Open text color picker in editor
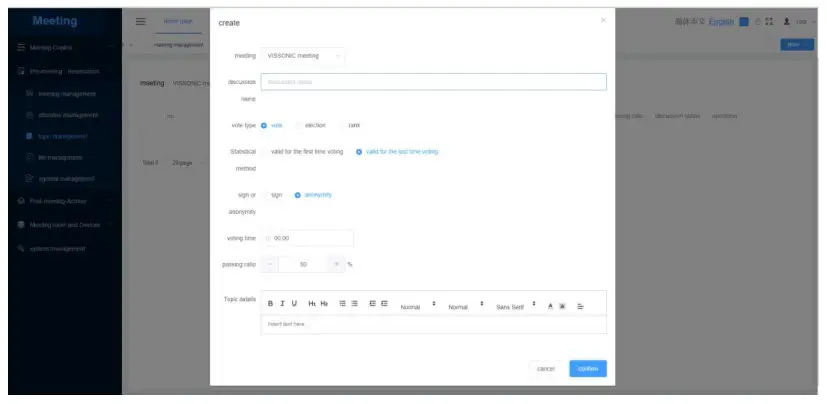Screen dimensions: 827x404 [x=550, y=306]
